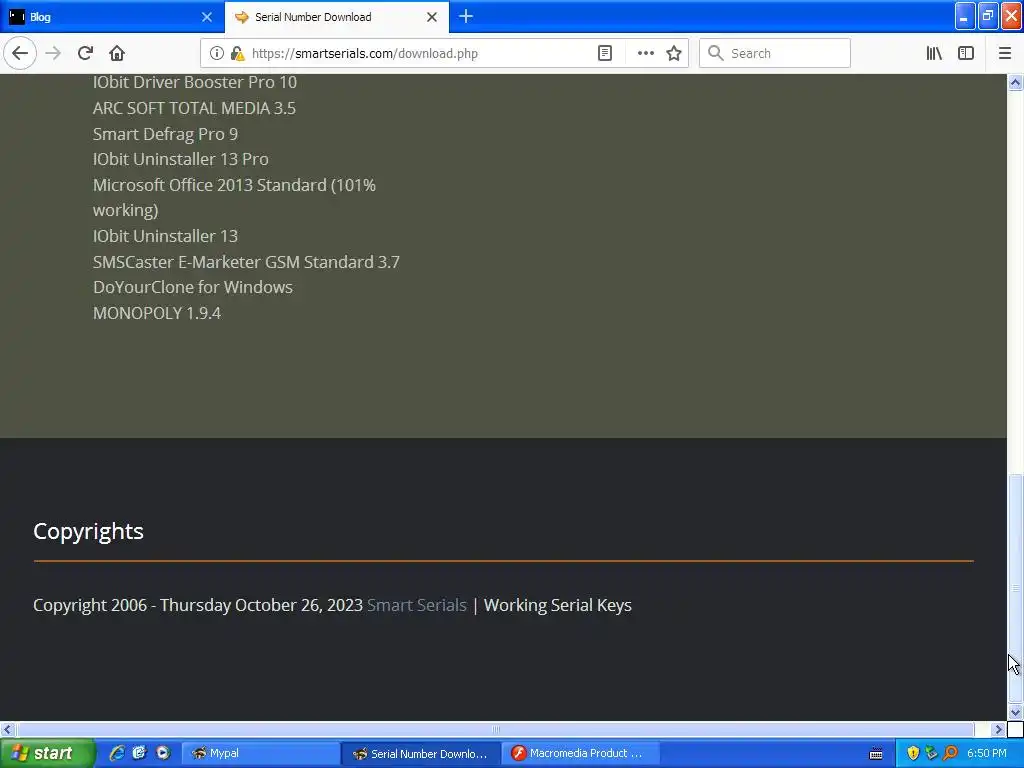Switch to Serial Number Download taskbar button
The width and height of the screenshot is (1024, 768).
(421, 753)
